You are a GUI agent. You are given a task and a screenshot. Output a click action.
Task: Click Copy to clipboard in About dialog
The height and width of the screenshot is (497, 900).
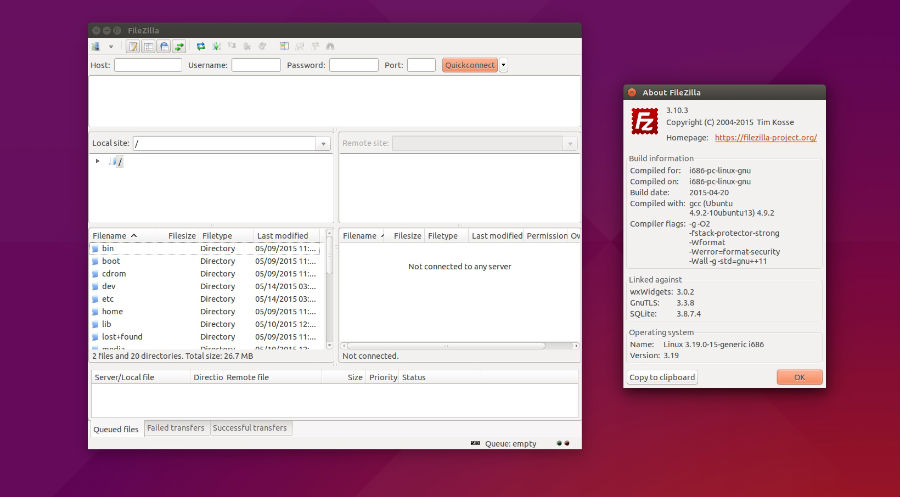[662, 377]
